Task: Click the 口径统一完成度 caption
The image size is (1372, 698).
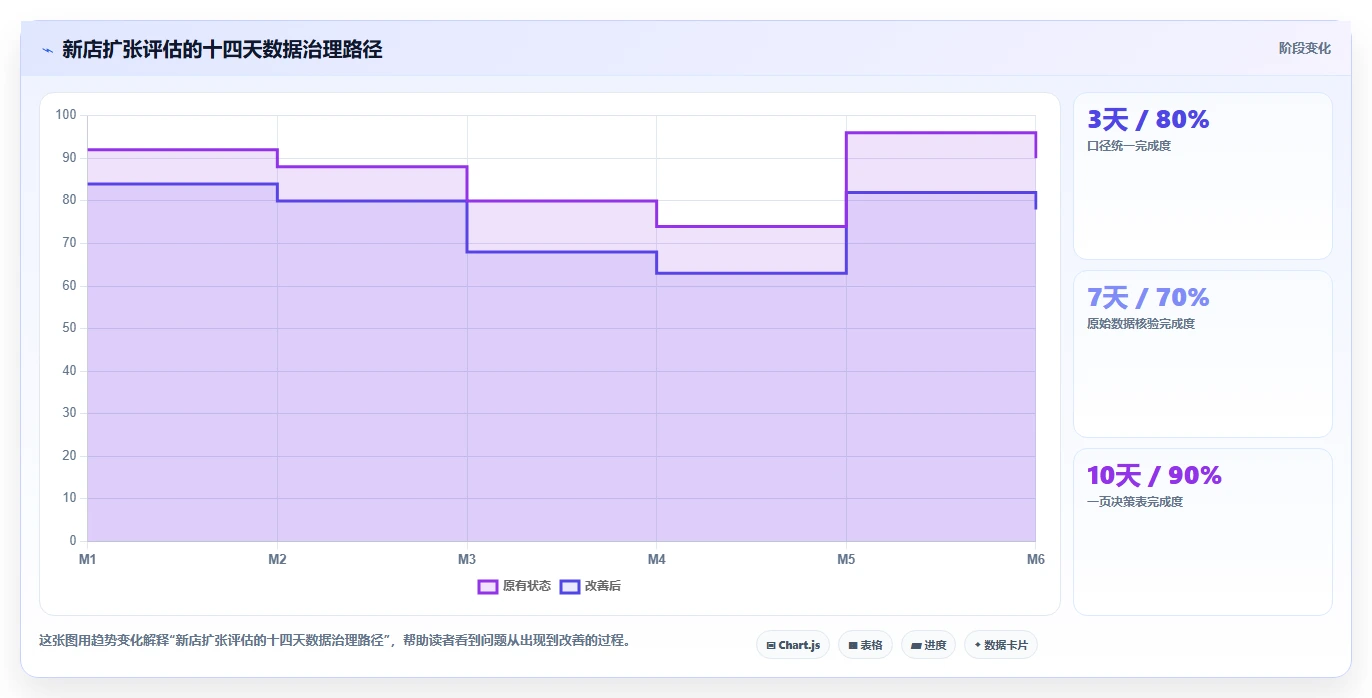Action: [x=1129, y=146]
